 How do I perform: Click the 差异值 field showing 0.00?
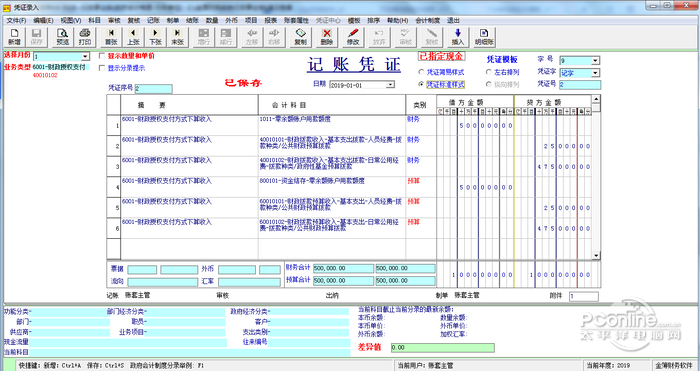[x=442, y=347]
